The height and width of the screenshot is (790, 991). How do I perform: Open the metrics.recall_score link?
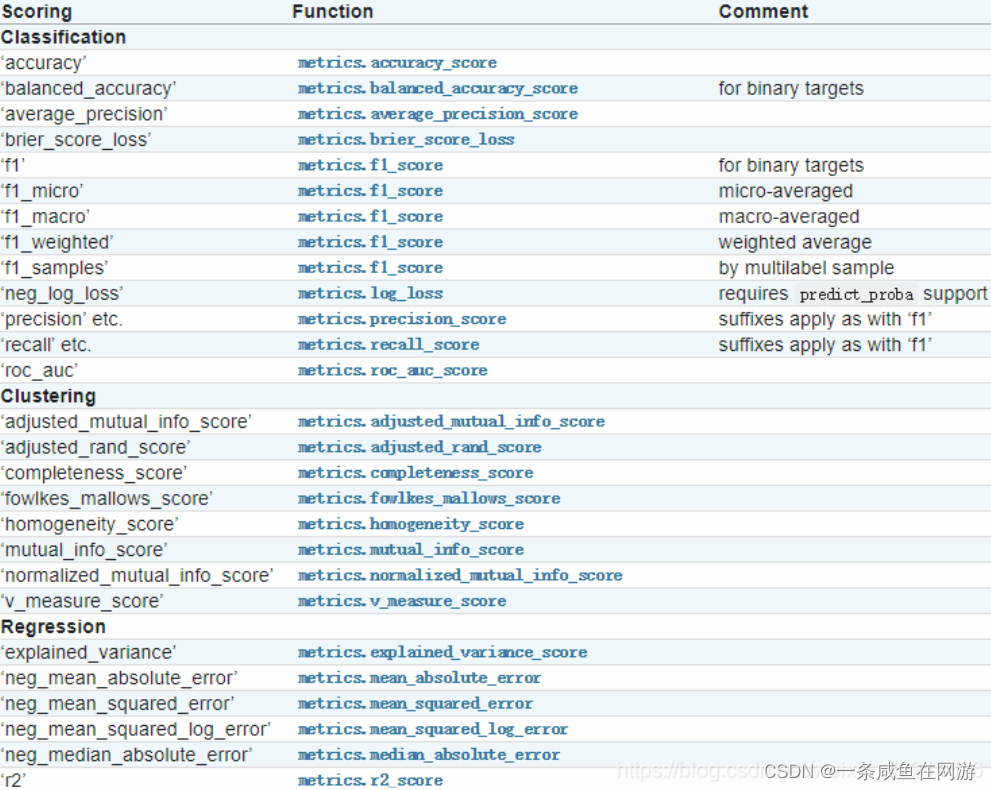pos(389,344)
